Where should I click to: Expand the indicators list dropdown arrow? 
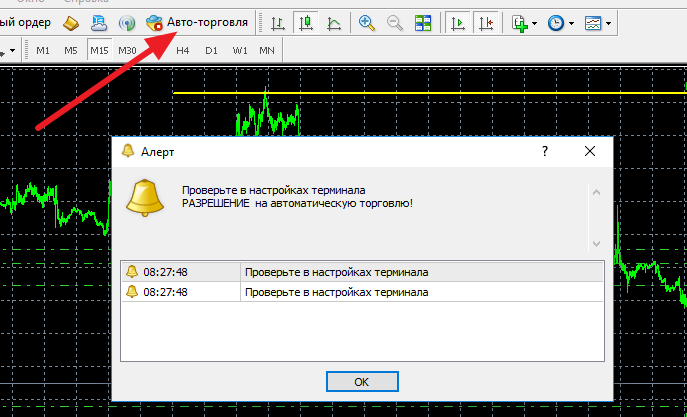tap(535, 23)
